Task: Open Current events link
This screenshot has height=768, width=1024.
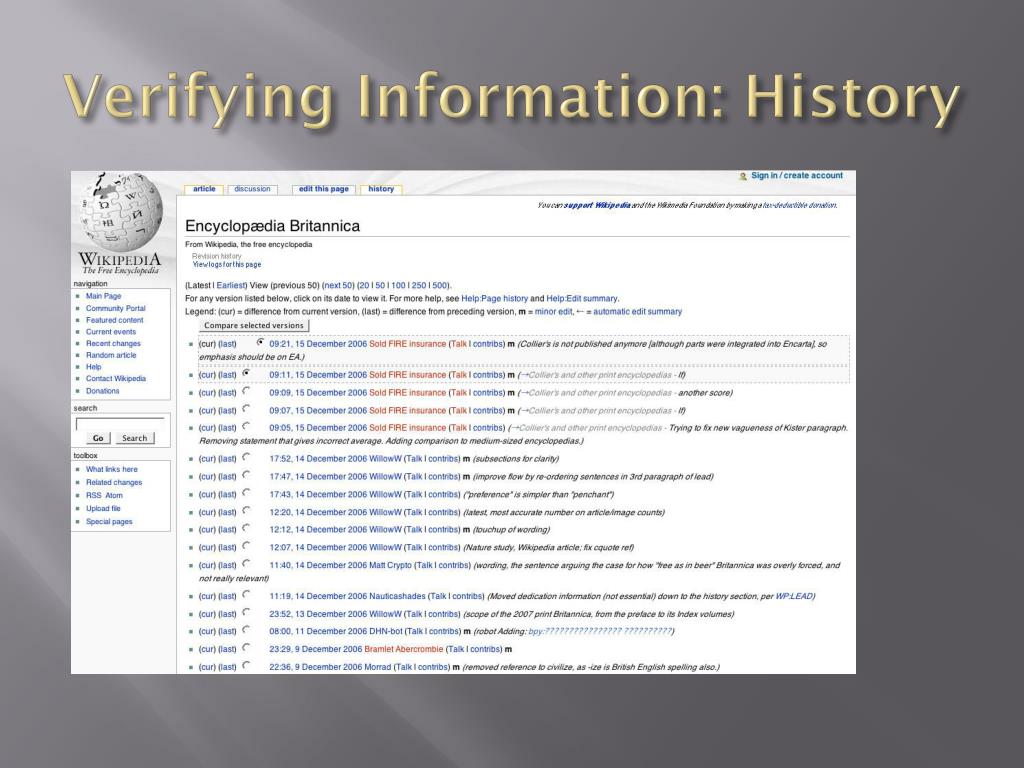Action: tap(111, 332)
